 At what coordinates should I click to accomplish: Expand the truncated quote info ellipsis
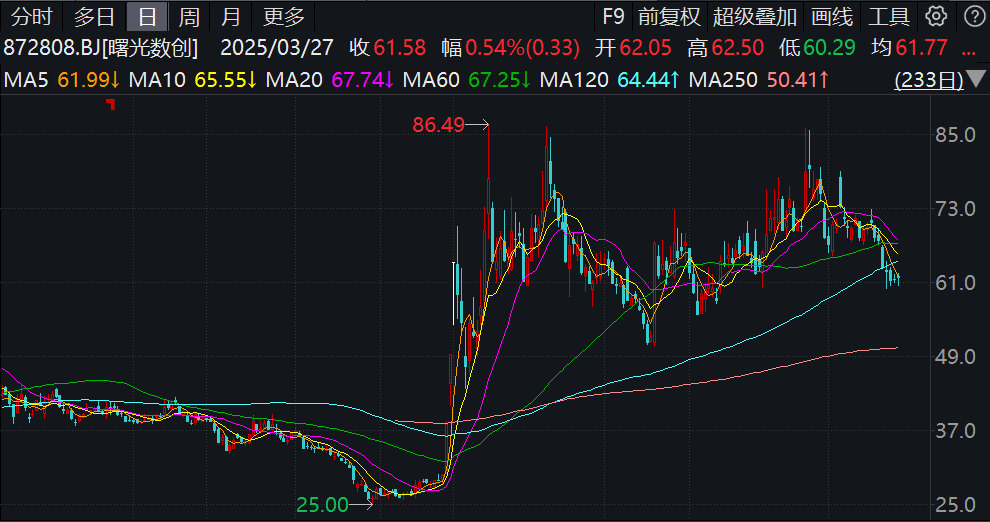(969, 52)
